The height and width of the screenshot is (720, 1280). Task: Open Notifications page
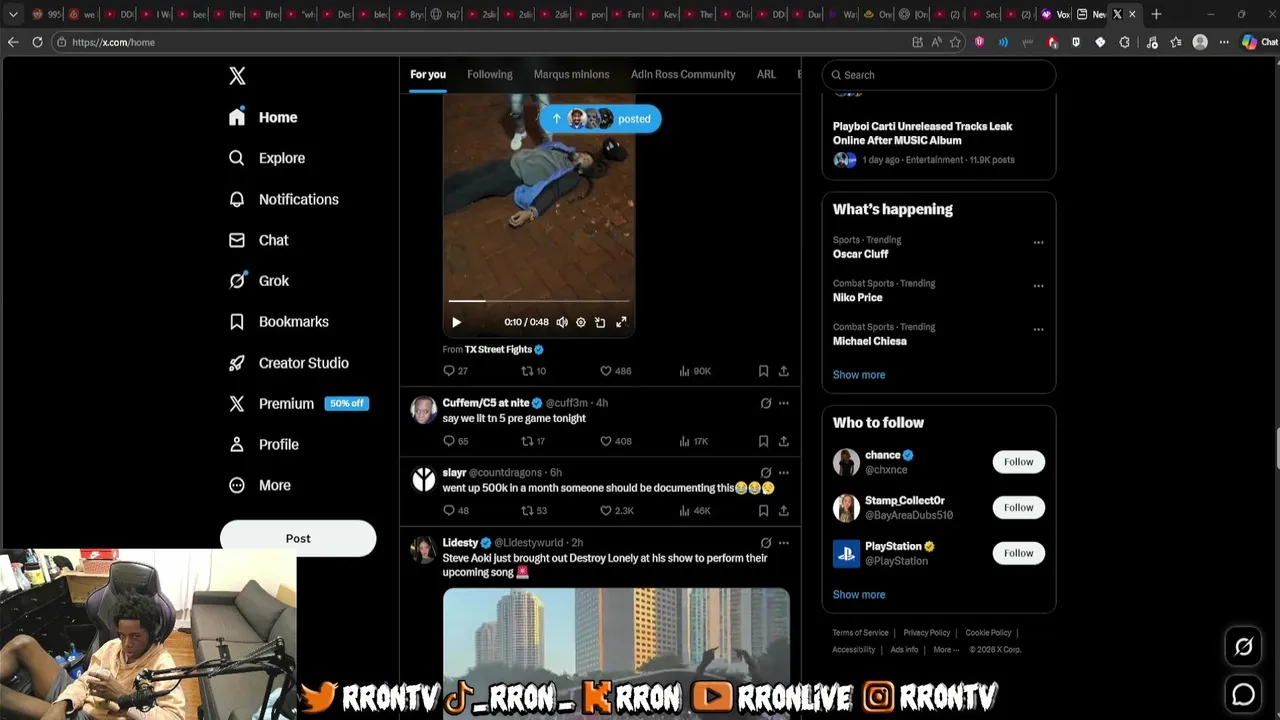pyautogui.click(x=284, y=199)
